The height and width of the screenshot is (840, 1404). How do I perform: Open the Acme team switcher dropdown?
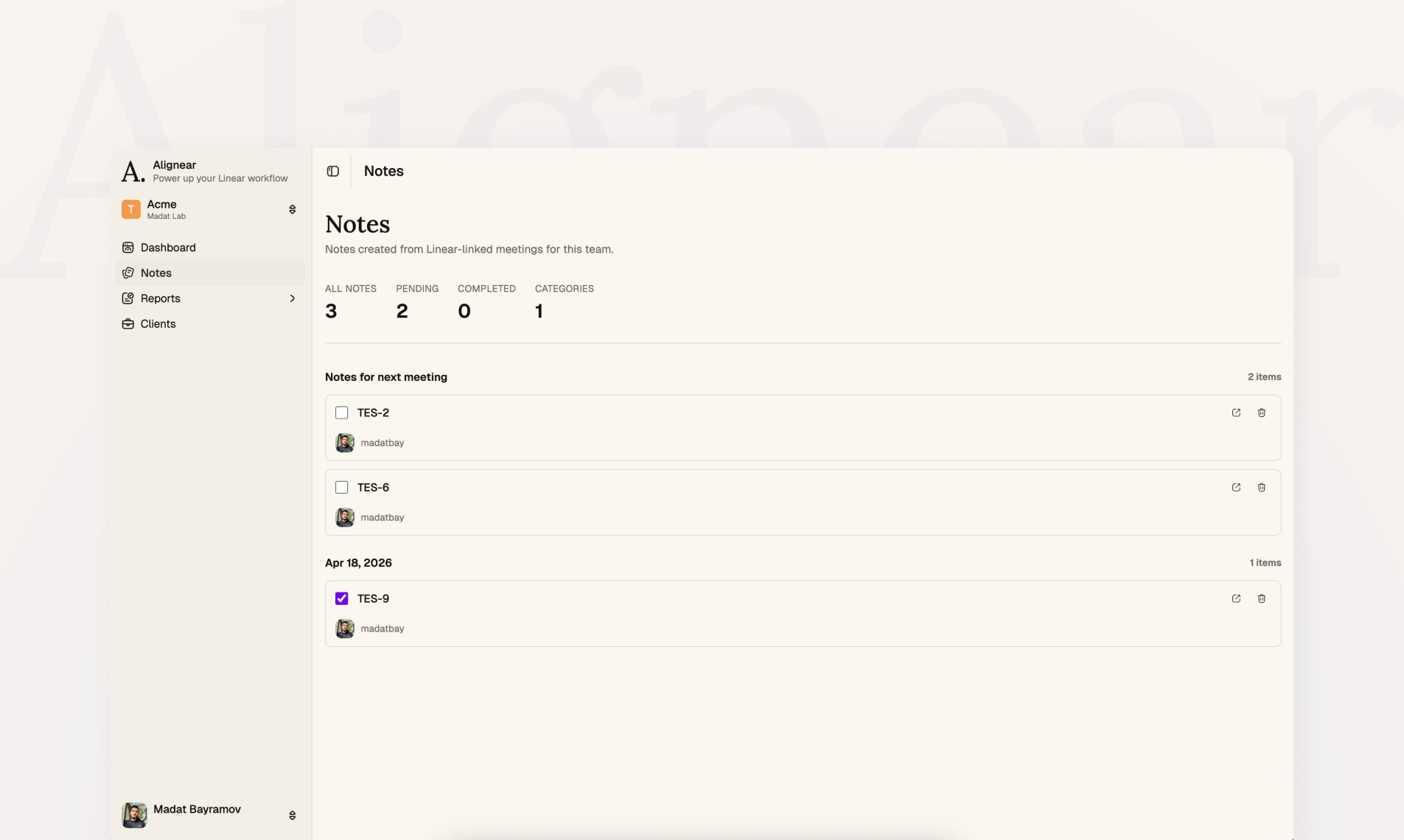click(293, 209)
